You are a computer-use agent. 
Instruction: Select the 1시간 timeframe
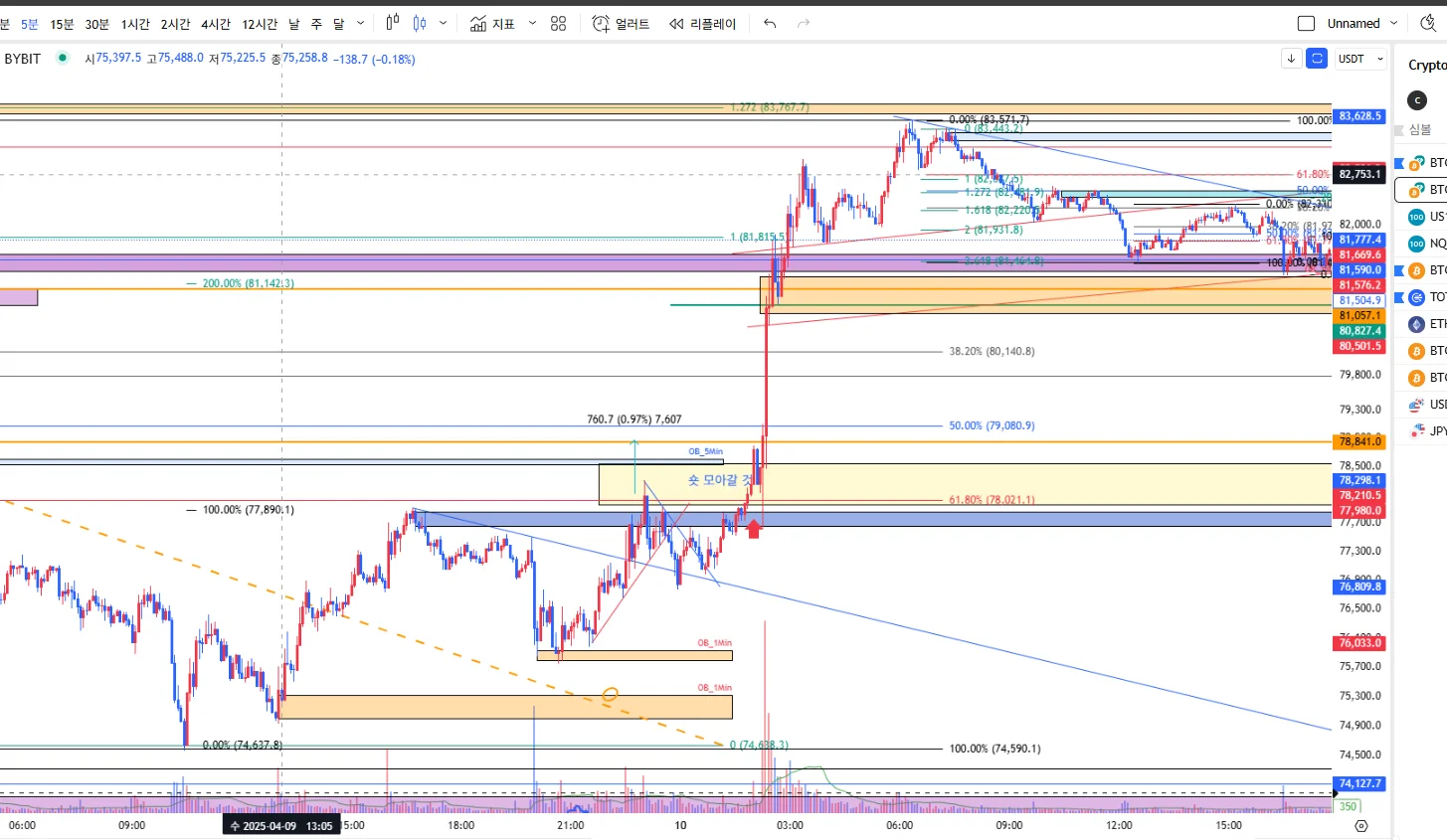point(135,24)
